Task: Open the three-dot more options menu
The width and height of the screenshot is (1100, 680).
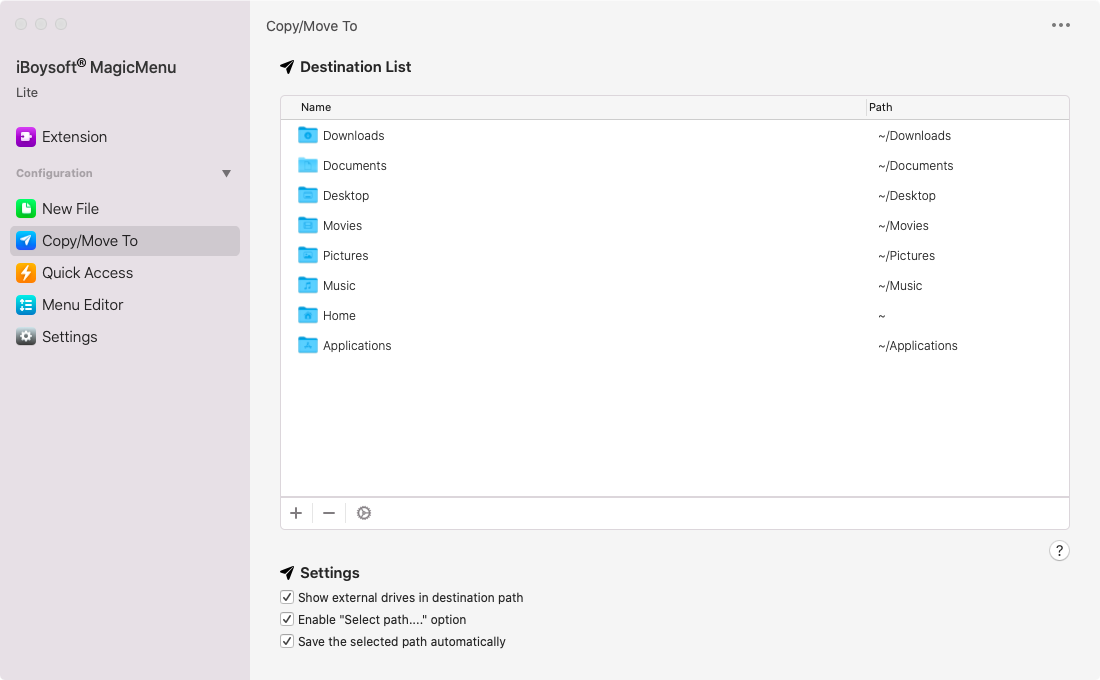Action: 1061,25
